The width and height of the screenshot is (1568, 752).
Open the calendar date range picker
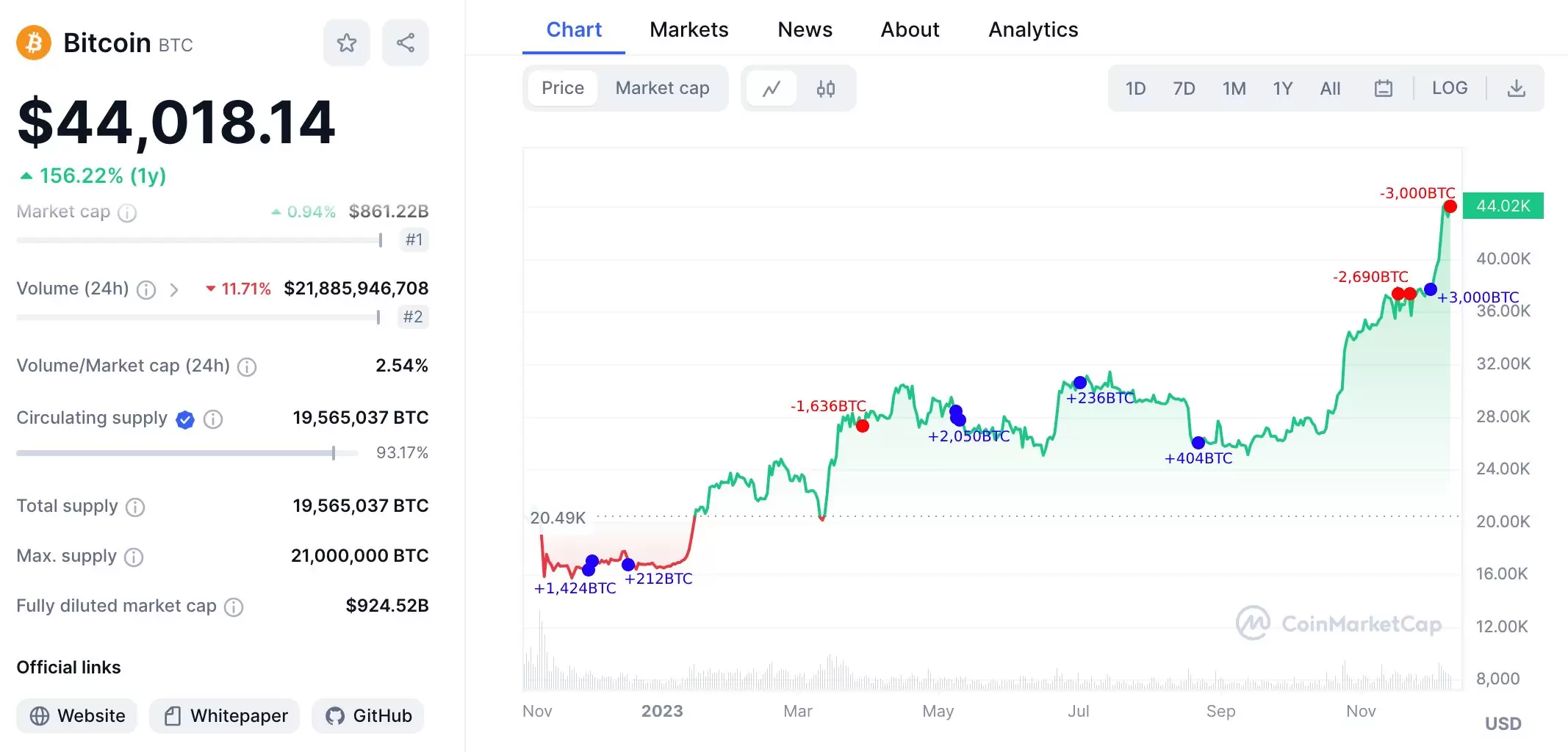tap(1383, 89)
